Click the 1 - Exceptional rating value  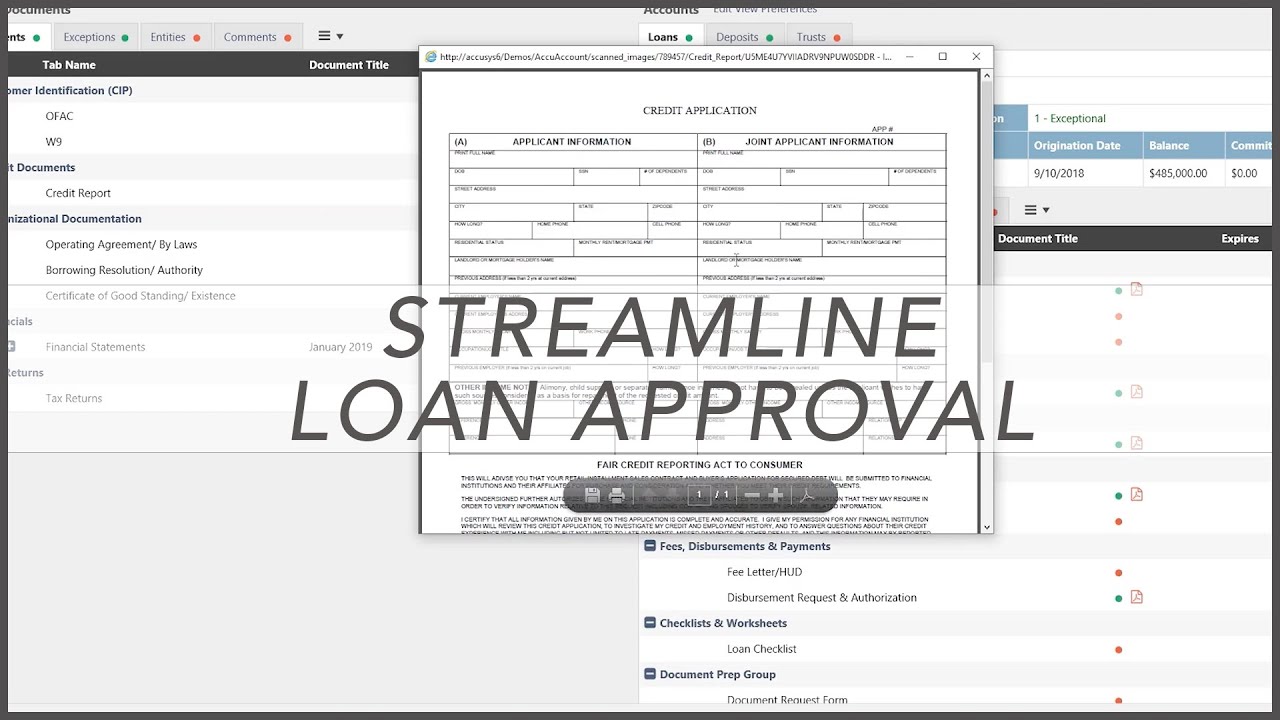click(1070, 118)
